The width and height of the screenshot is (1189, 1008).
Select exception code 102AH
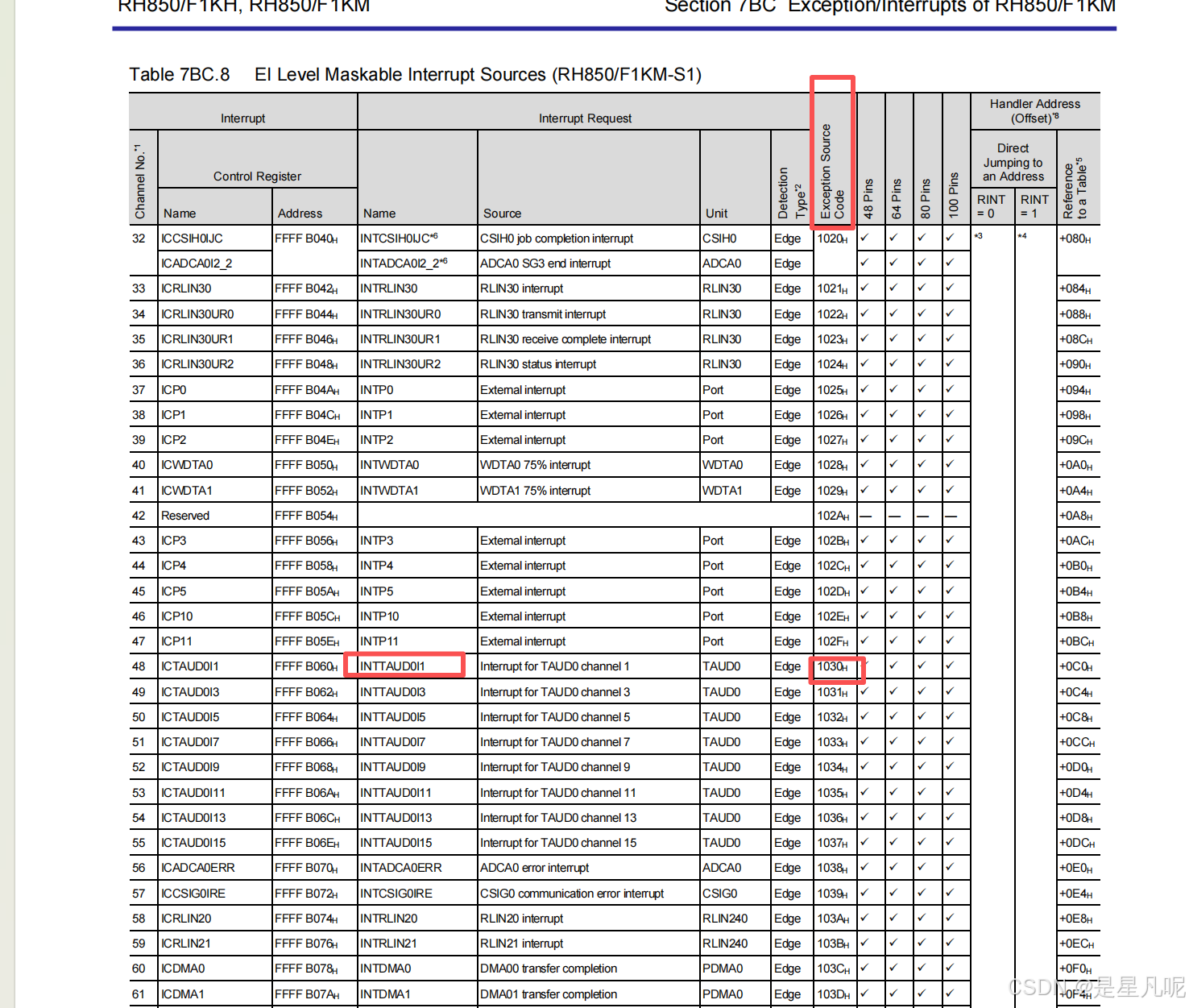(x=833, y=516)
